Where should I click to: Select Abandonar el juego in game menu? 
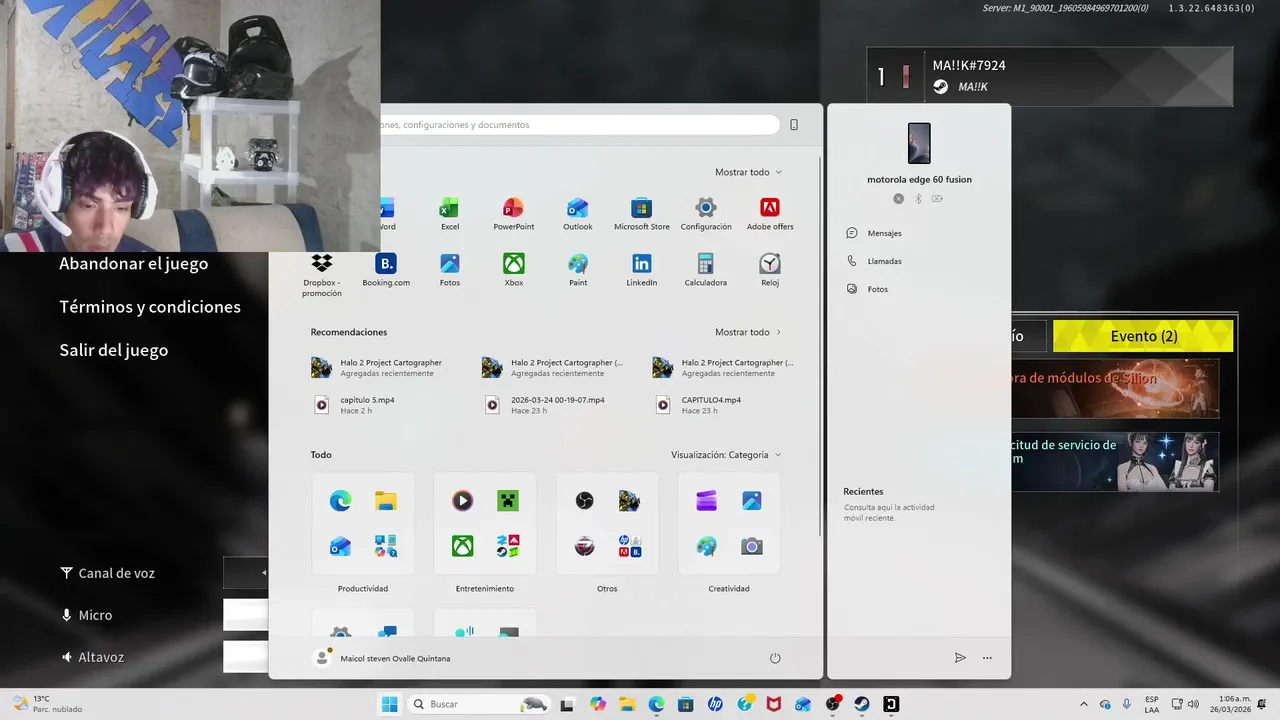point(134,264)
